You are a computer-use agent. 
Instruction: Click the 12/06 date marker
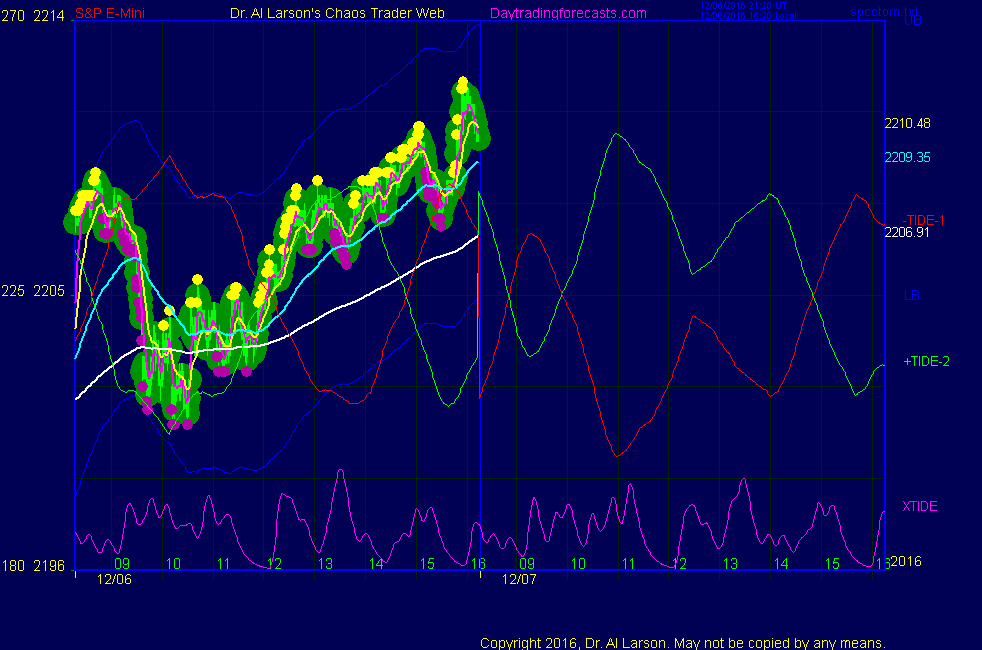point(114,579)
